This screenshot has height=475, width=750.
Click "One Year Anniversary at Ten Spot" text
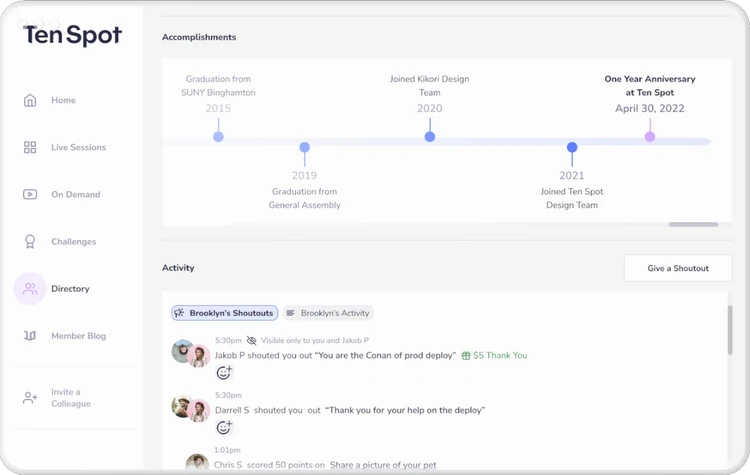[650, 86]
